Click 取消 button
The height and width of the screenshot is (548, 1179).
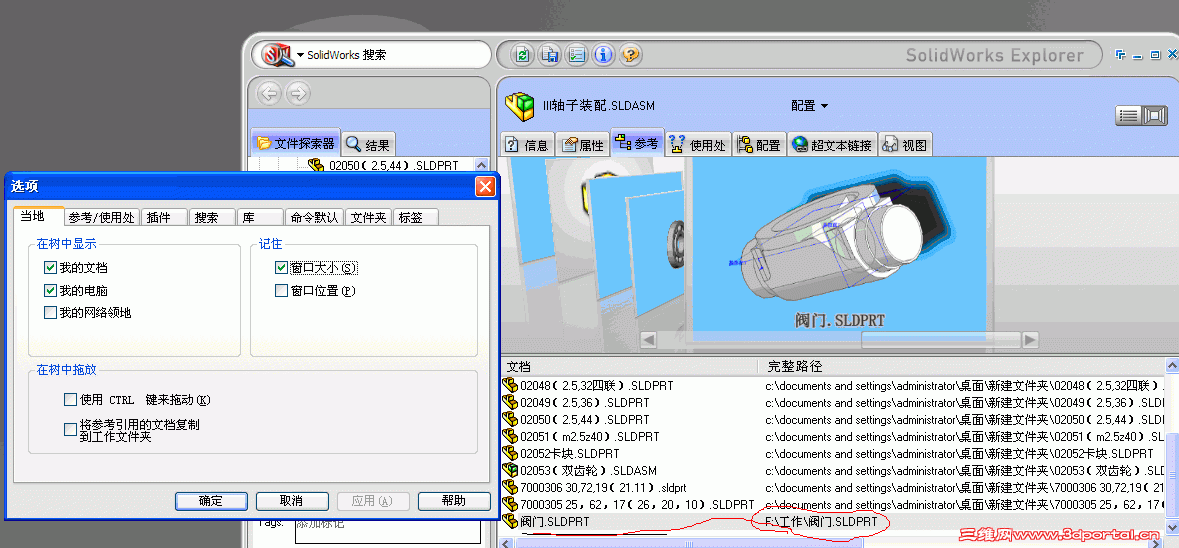click(x=292, y=501)
